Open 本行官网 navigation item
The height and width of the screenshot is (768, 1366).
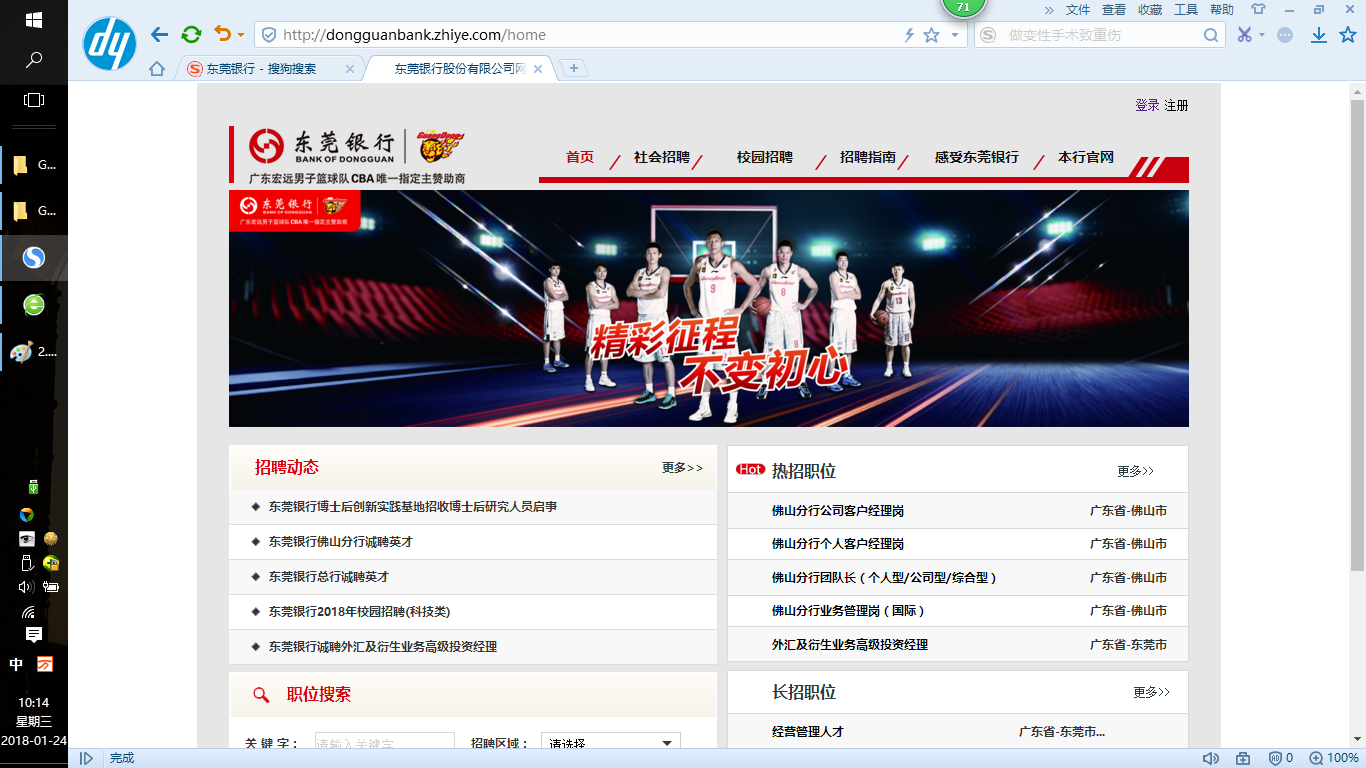tap(1086, 158)
